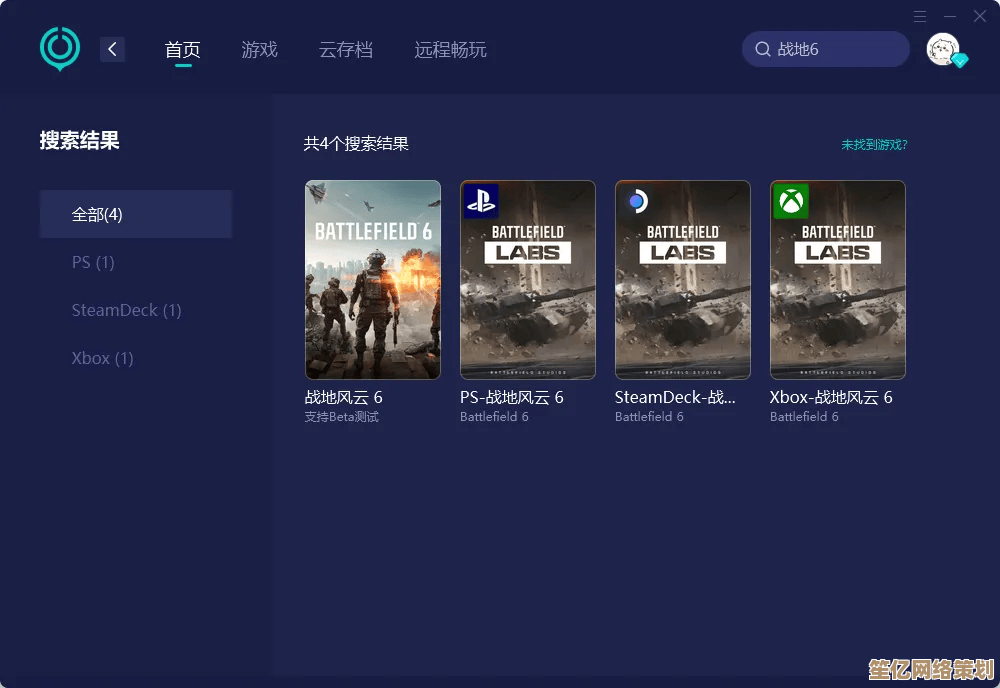Show Xbox (1) results

[x=102, y=358]
